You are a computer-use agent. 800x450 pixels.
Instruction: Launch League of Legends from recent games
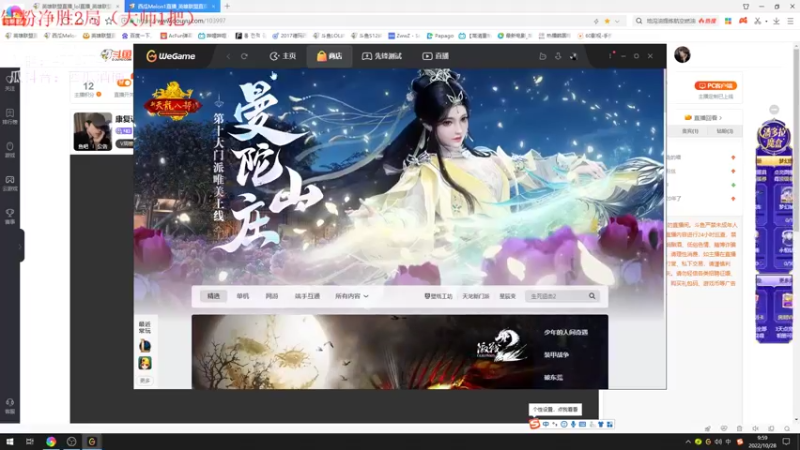pos(145,345)
